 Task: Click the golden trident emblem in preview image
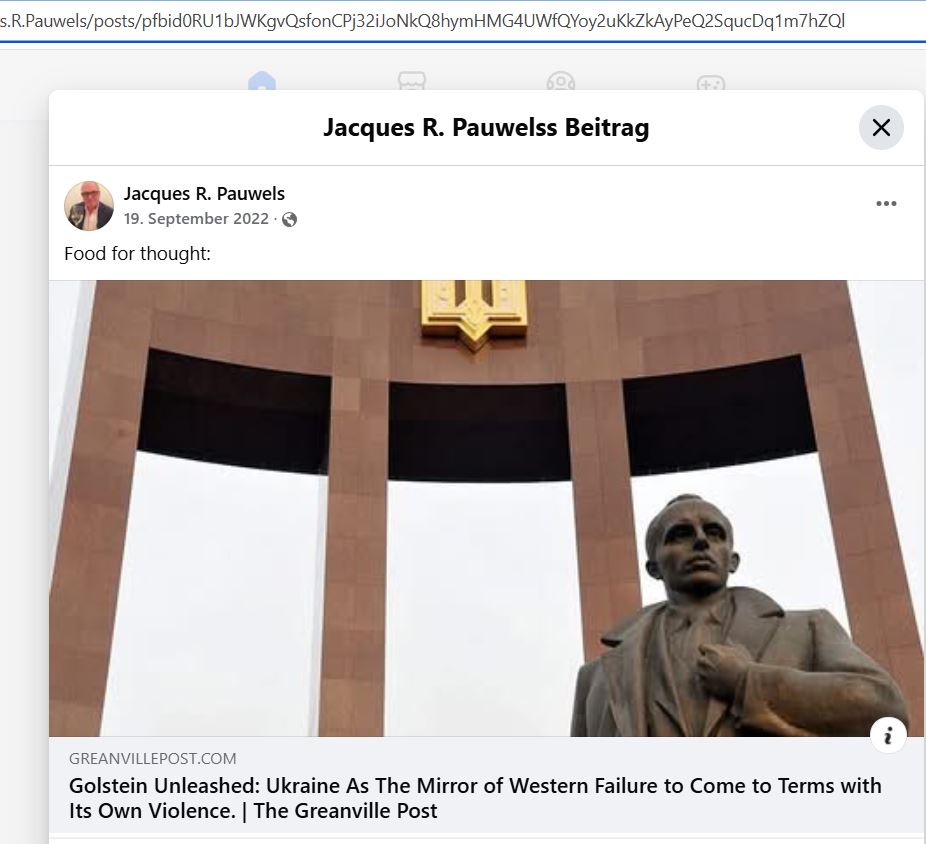tap(474, 313)
